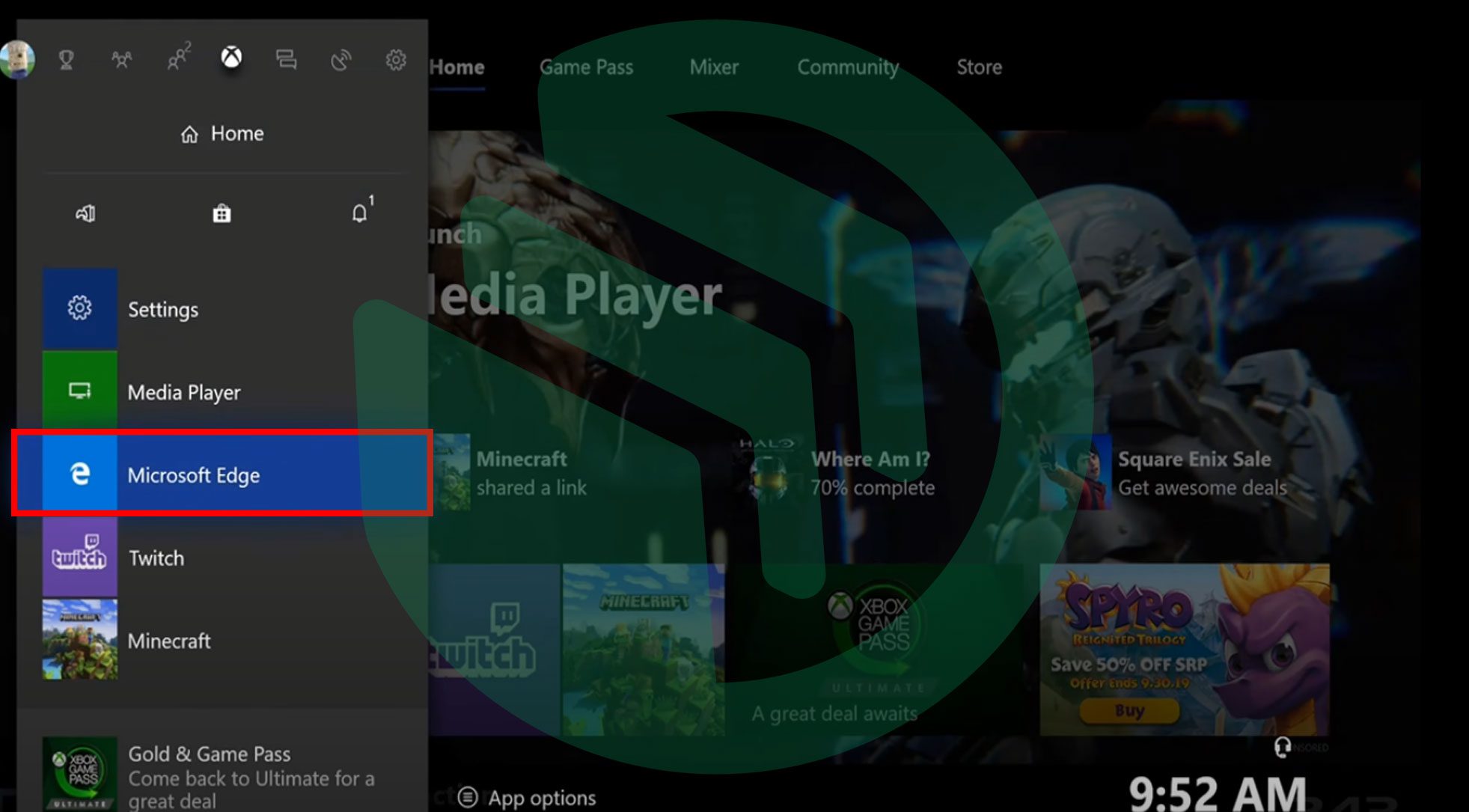The width and height of the screenshot is (1469, 812).
Task: Launch Twitch from the recent list
Action: (222, 558)
